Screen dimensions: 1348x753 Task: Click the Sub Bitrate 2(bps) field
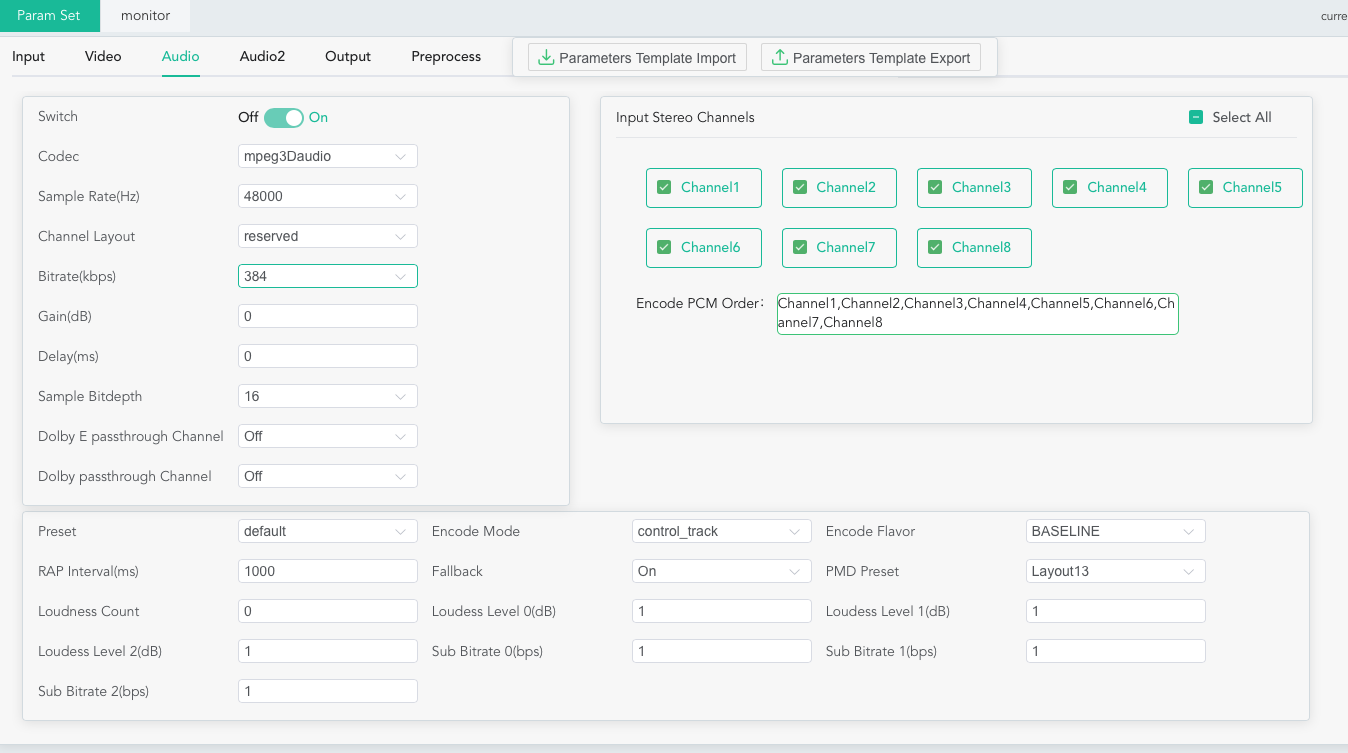click(x=328, y=691)
